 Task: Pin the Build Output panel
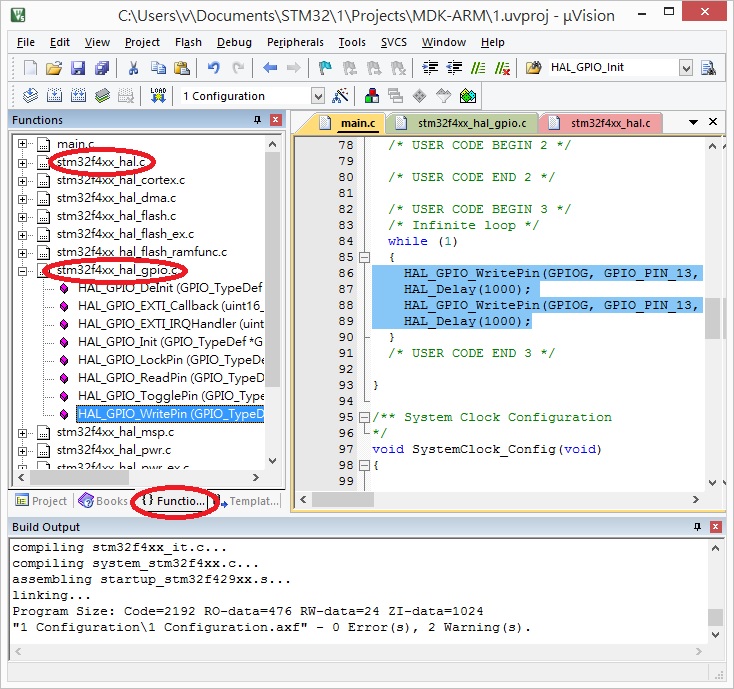[697, 527]
